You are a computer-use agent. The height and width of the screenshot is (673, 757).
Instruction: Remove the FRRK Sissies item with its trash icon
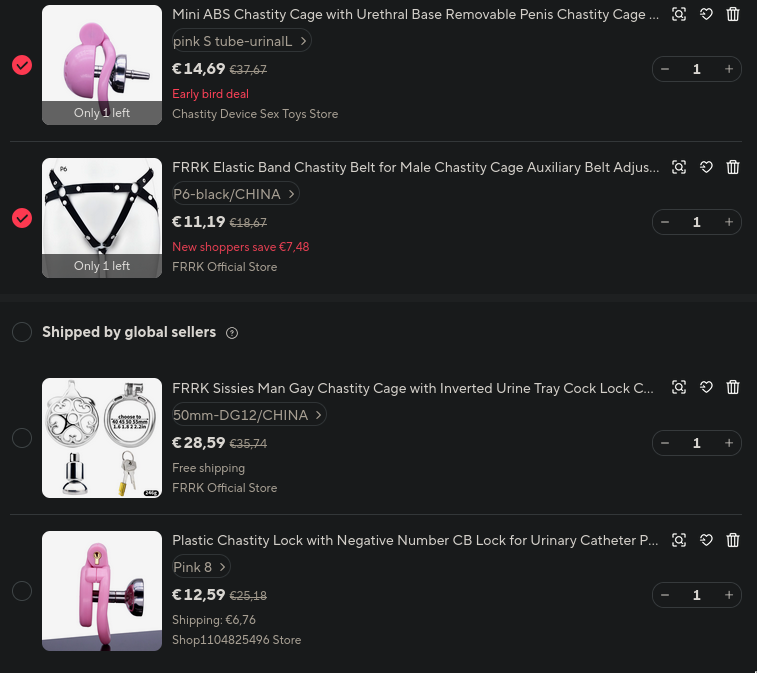point(733,387)
